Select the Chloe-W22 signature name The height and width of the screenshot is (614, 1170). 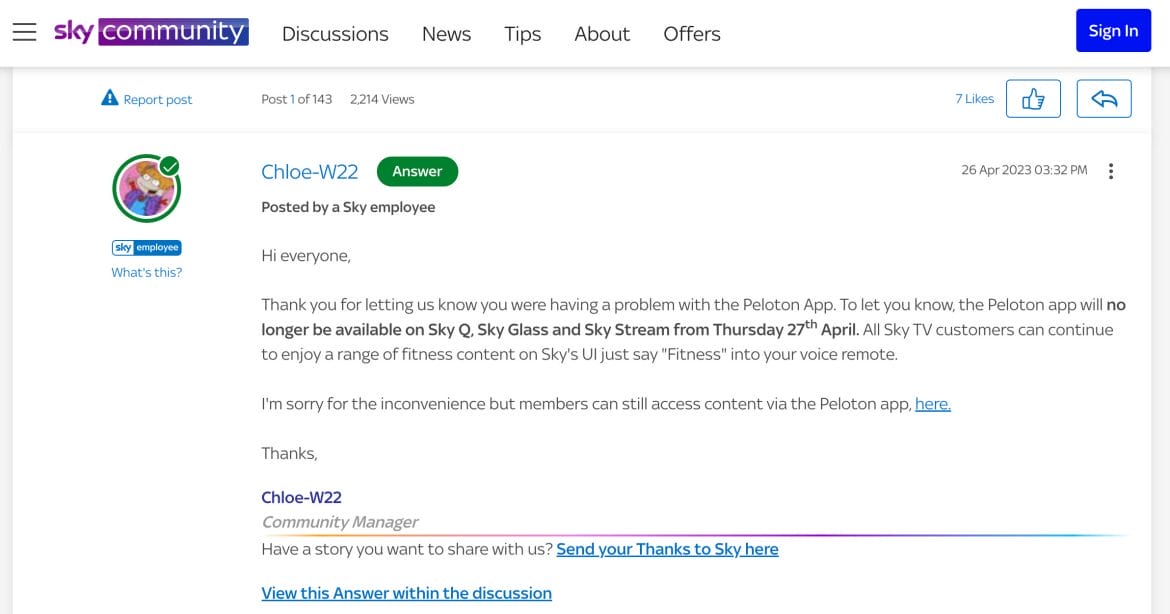coord(301,497)
